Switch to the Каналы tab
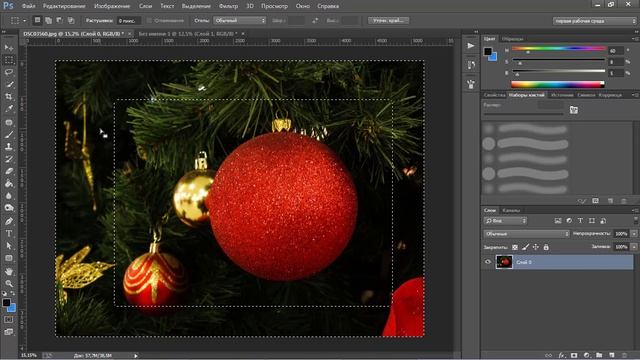 (511, 210)
